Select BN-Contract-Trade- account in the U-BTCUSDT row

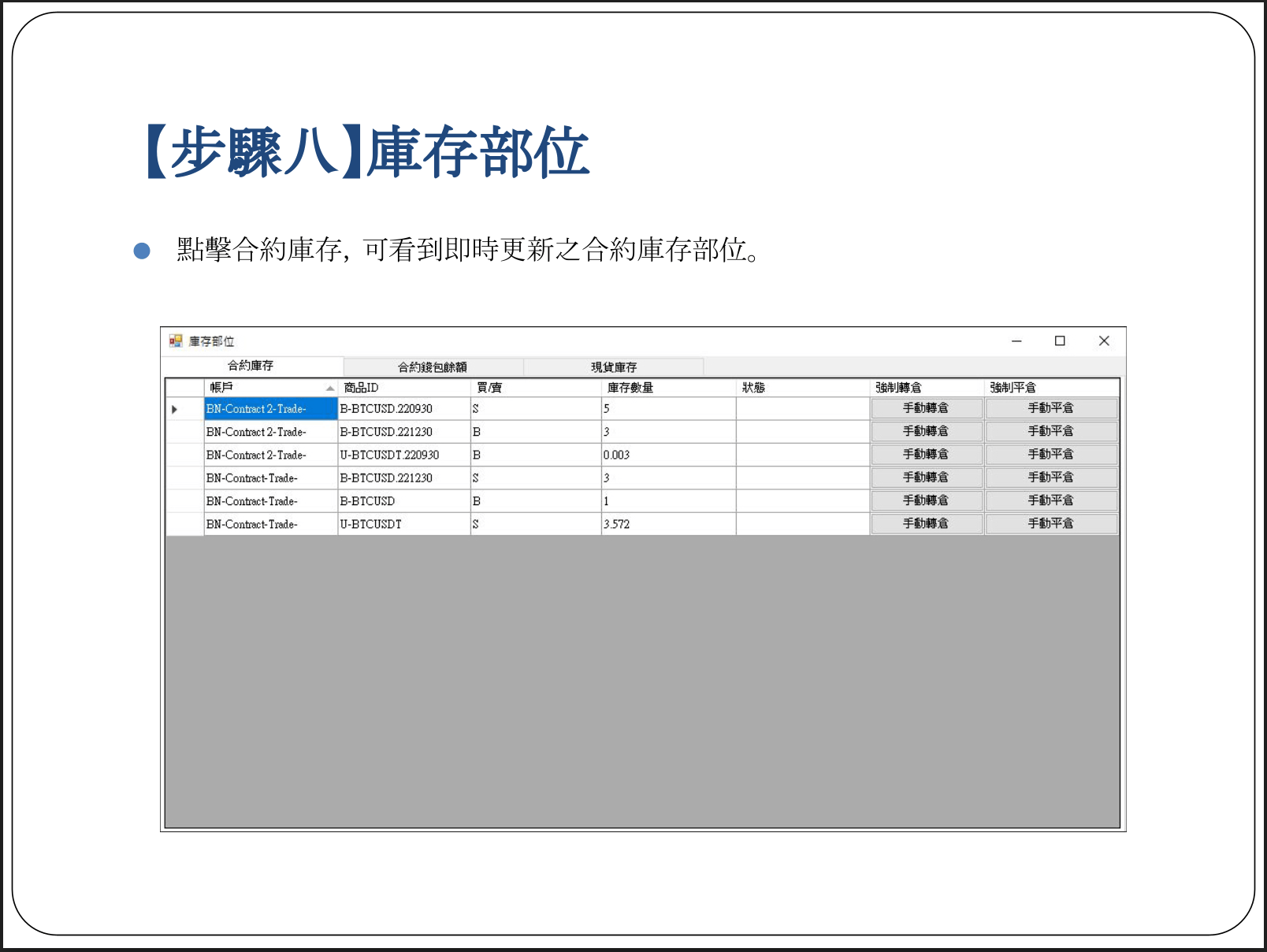(x=271, y=524)
